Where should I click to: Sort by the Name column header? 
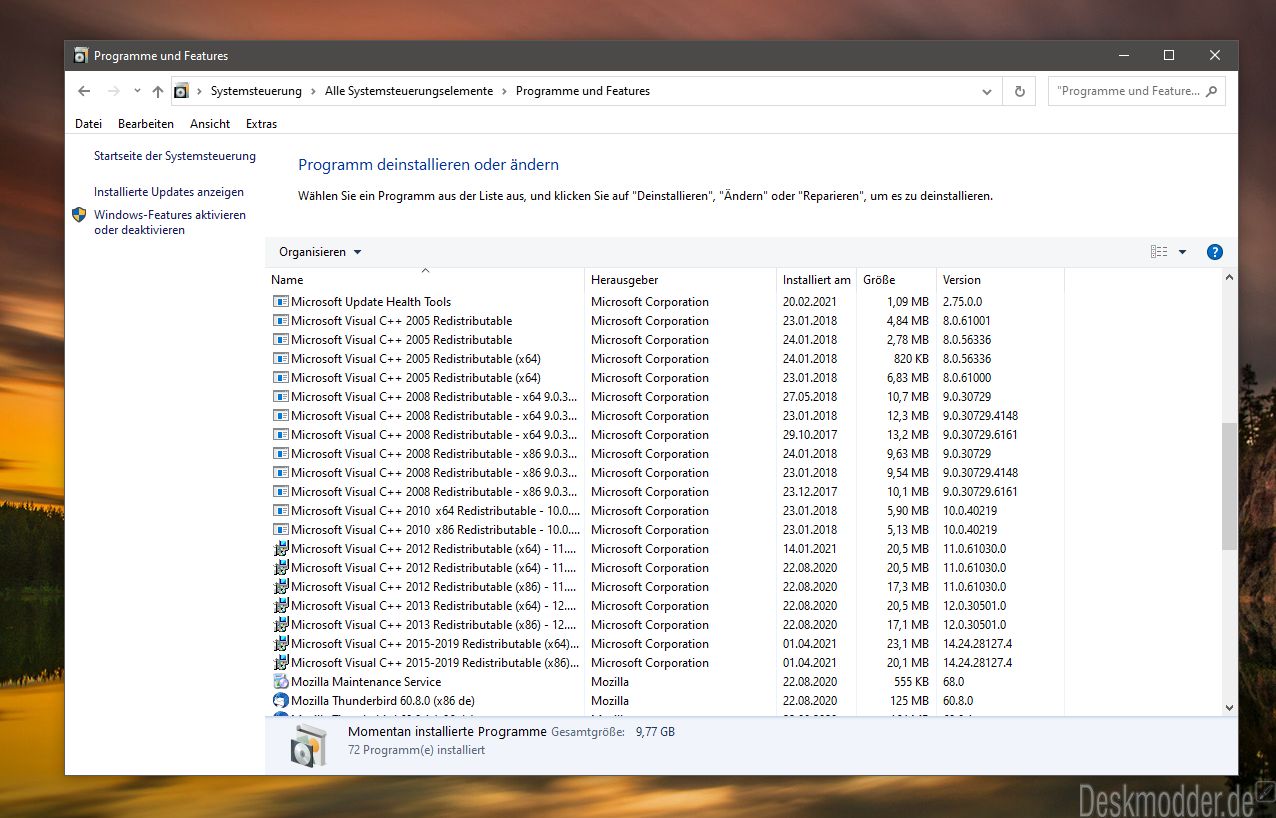click(x=425, y=280)
